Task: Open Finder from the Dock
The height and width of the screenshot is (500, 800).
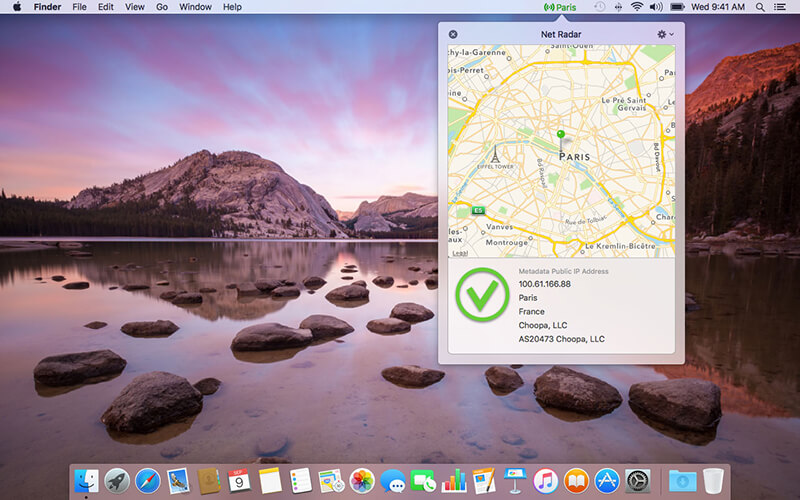Action: pos(86,481)
